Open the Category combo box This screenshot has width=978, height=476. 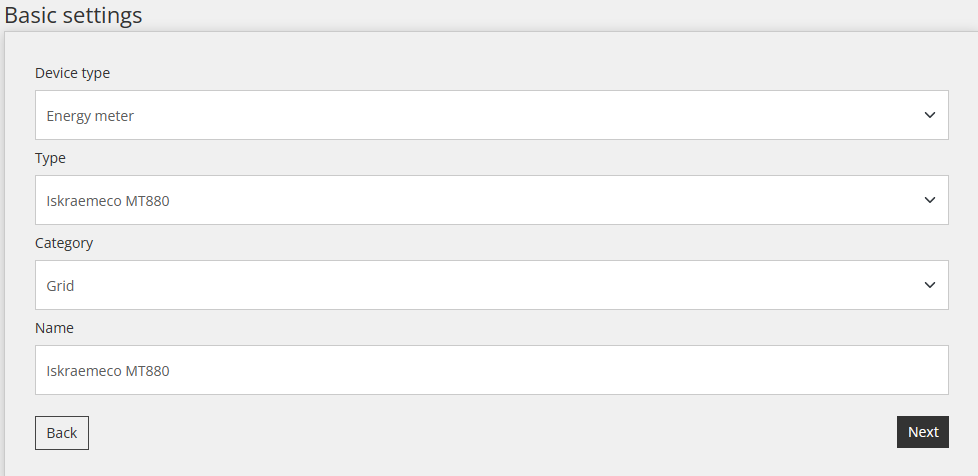[x=491, y=285]
